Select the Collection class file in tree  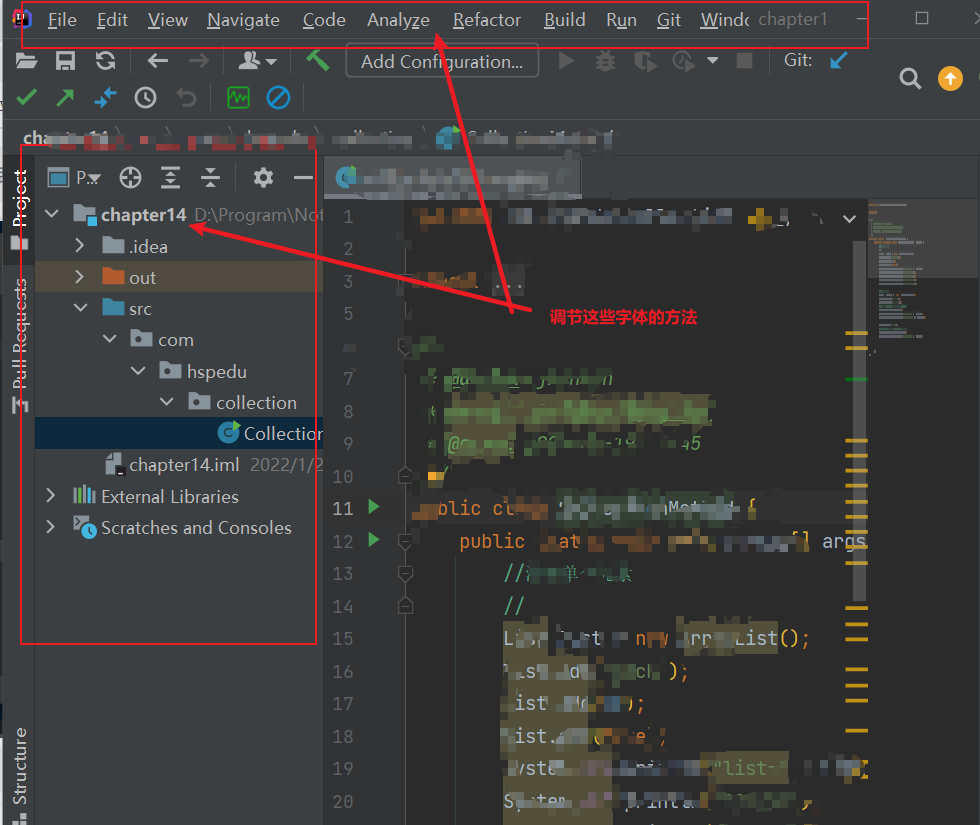click(x=179, y=433)
